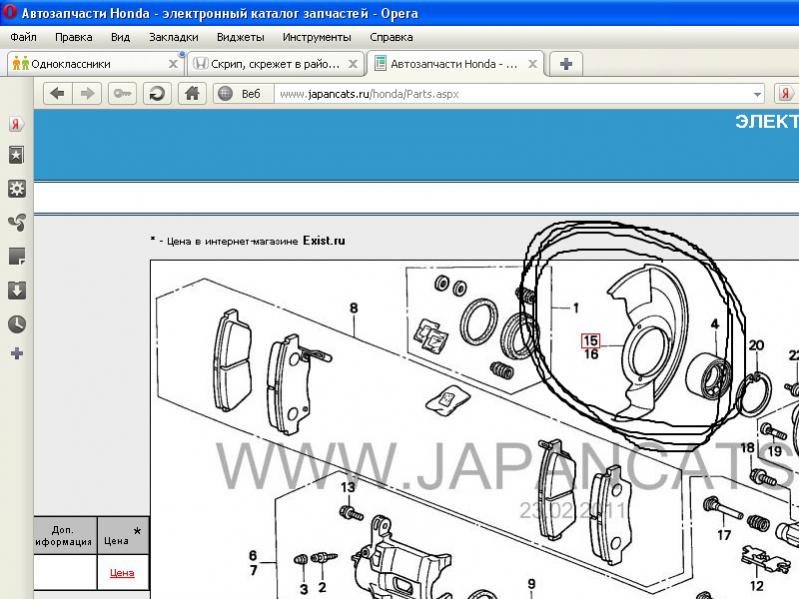The image size is (799, 599).
Task: Open the Инструменты menu
Action: click(x=316, y=37)
